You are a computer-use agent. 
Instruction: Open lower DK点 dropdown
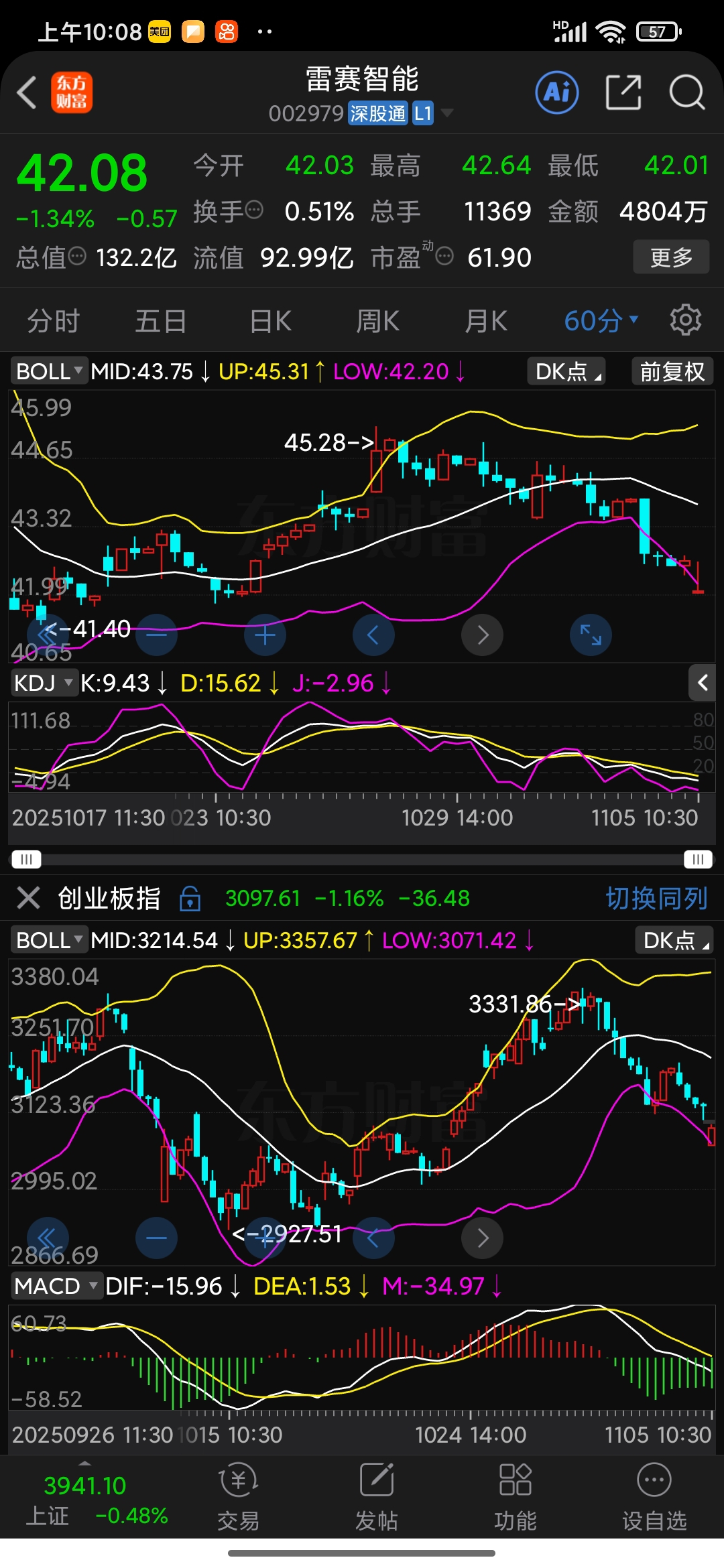pyautogui.click(x=674, y=940)
